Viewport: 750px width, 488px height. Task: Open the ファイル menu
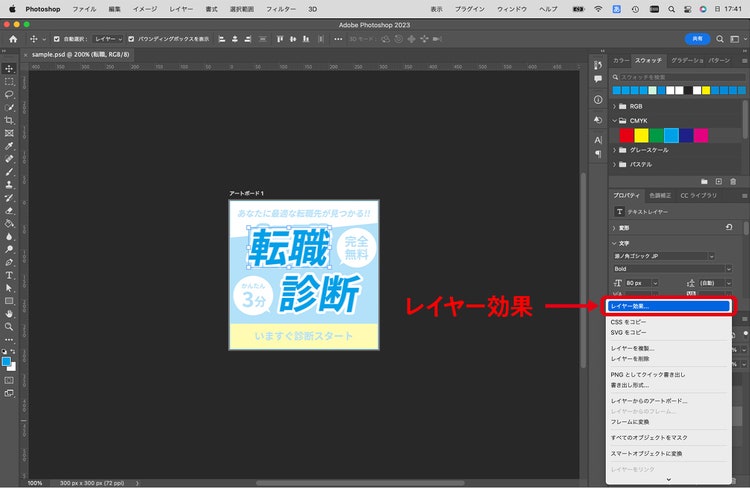tap(84, 9)
